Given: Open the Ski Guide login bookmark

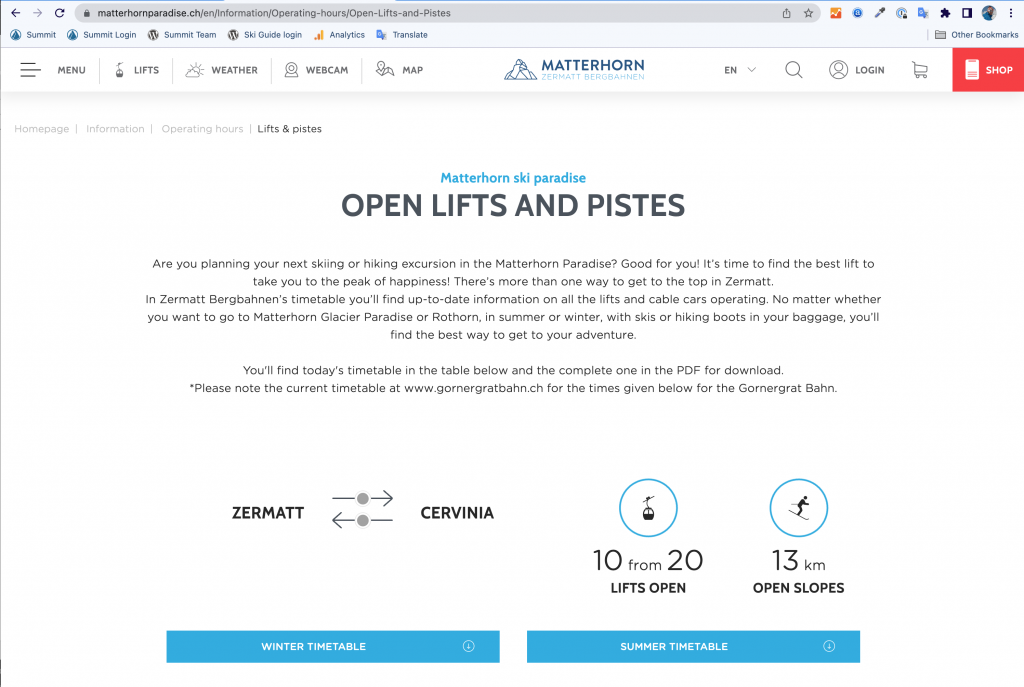Looking at the screenshot, I should (265, 35).
